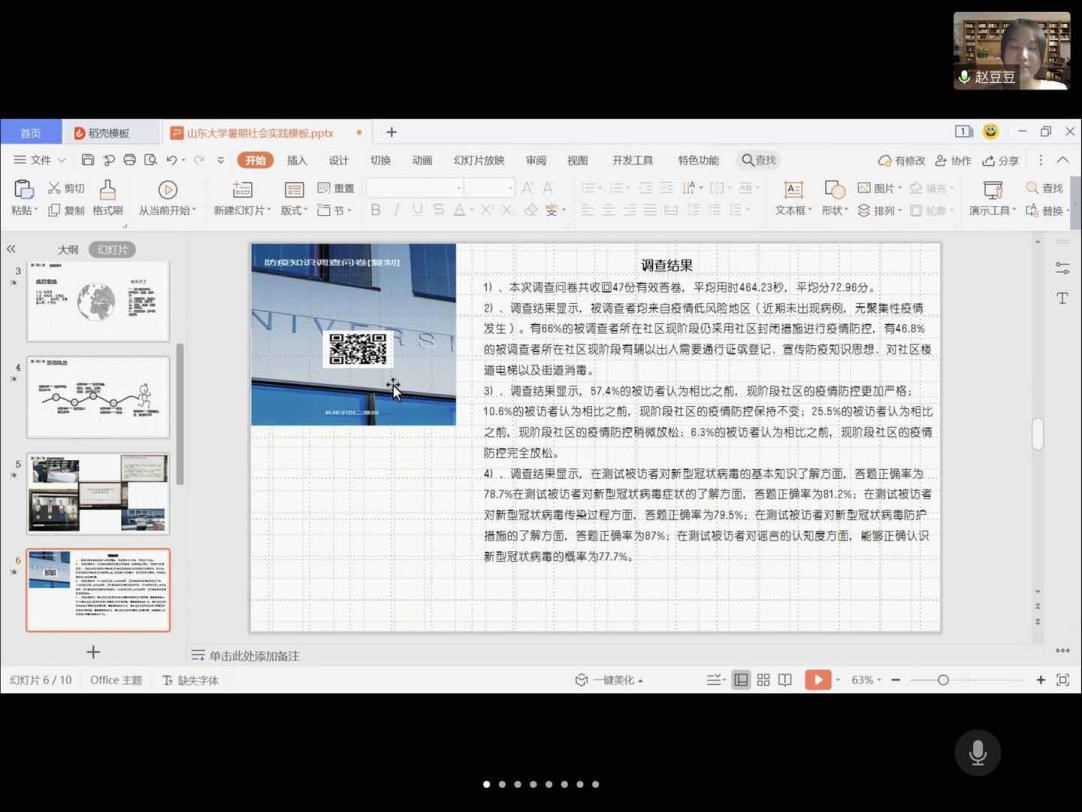
Task: Click the Save icon in quick toolbar
Action: point(88,160)
